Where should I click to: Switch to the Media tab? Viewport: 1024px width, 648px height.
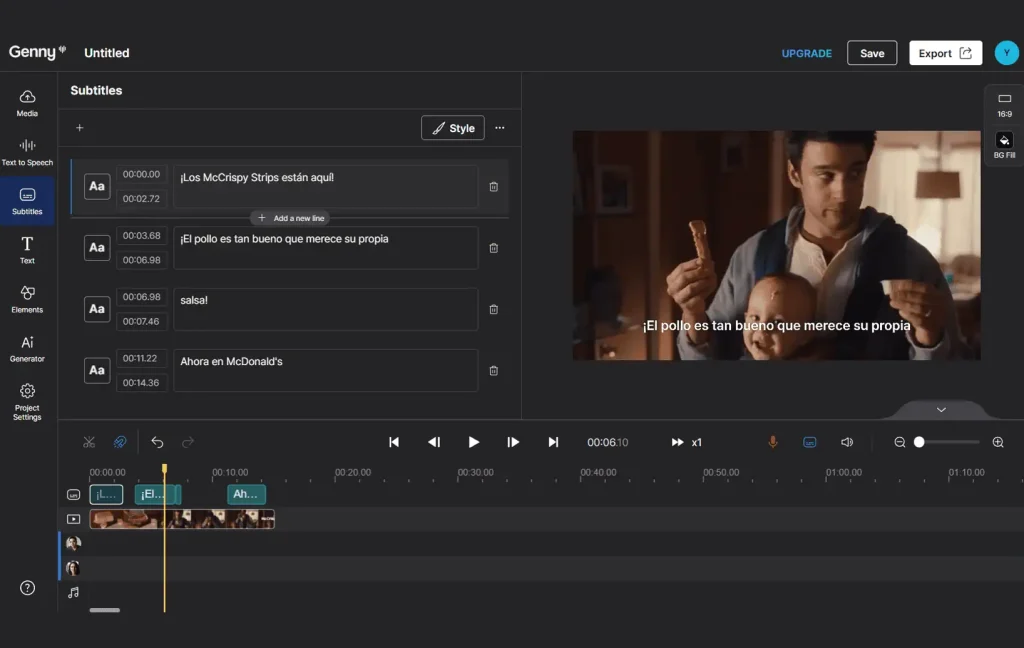[27, 103]
